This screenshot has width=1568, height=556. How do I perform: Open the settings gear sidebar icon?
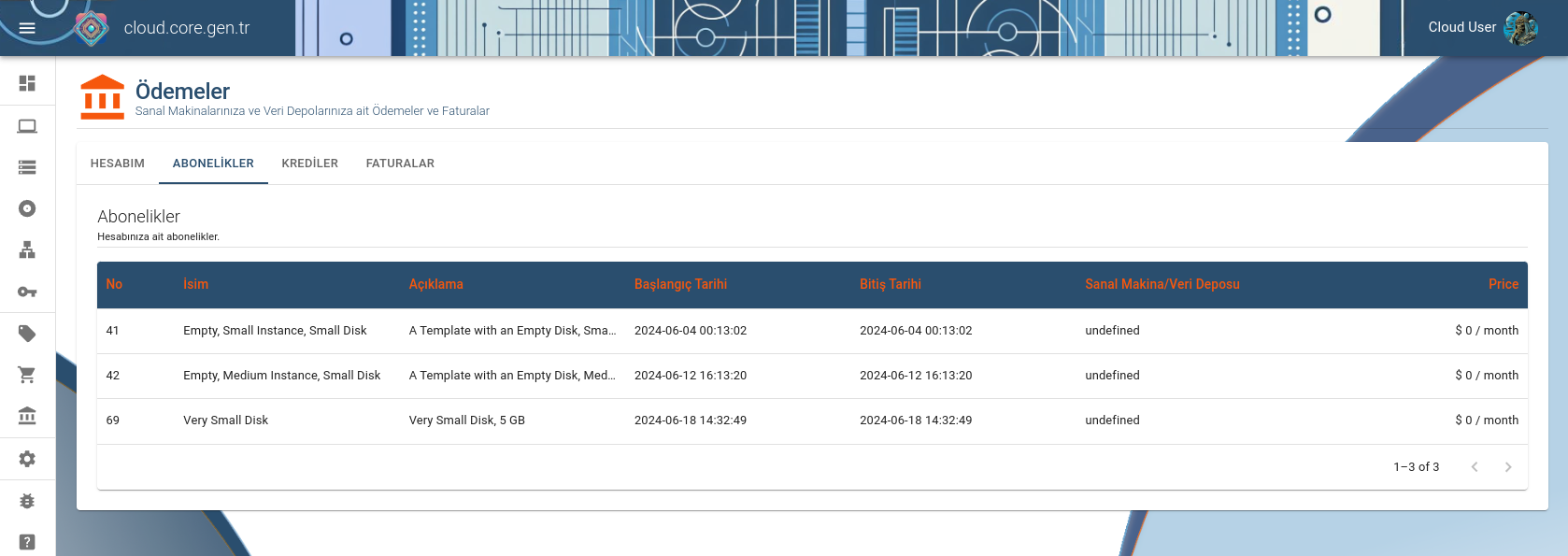[x=27, y=459]
